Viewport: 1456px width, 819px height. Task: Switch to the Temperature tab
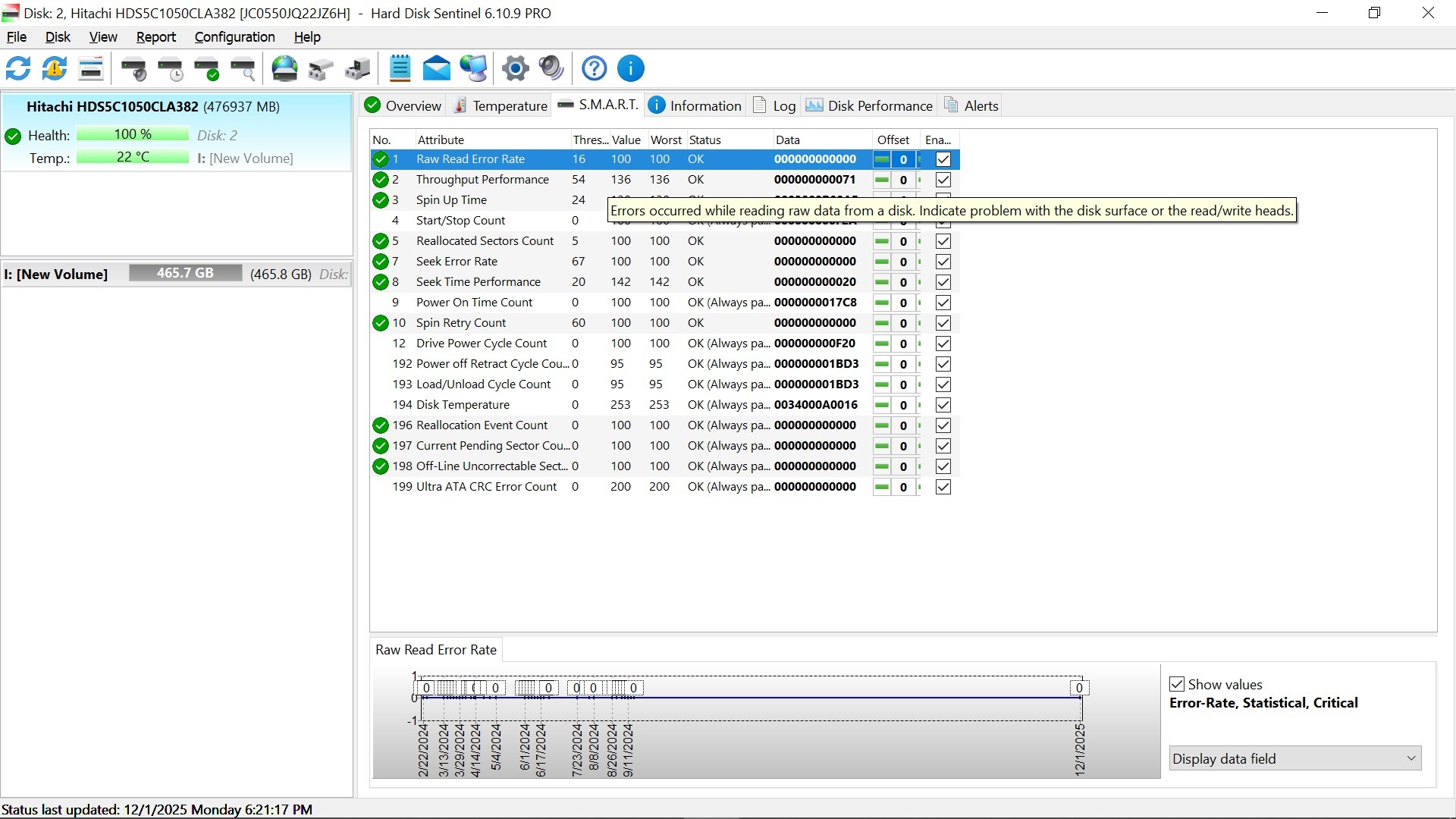click(500, 105)
